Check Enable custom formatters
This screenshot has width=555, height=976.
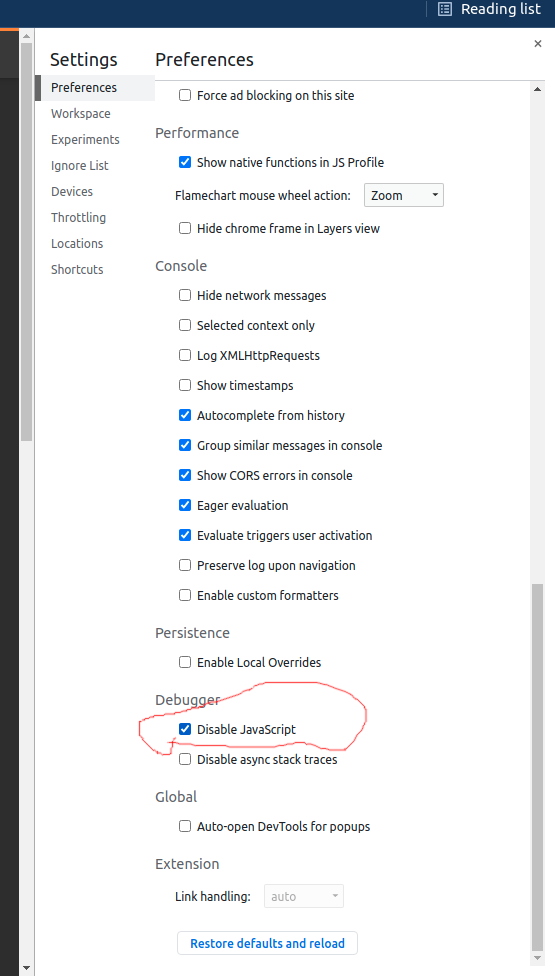tap(185, 595)
